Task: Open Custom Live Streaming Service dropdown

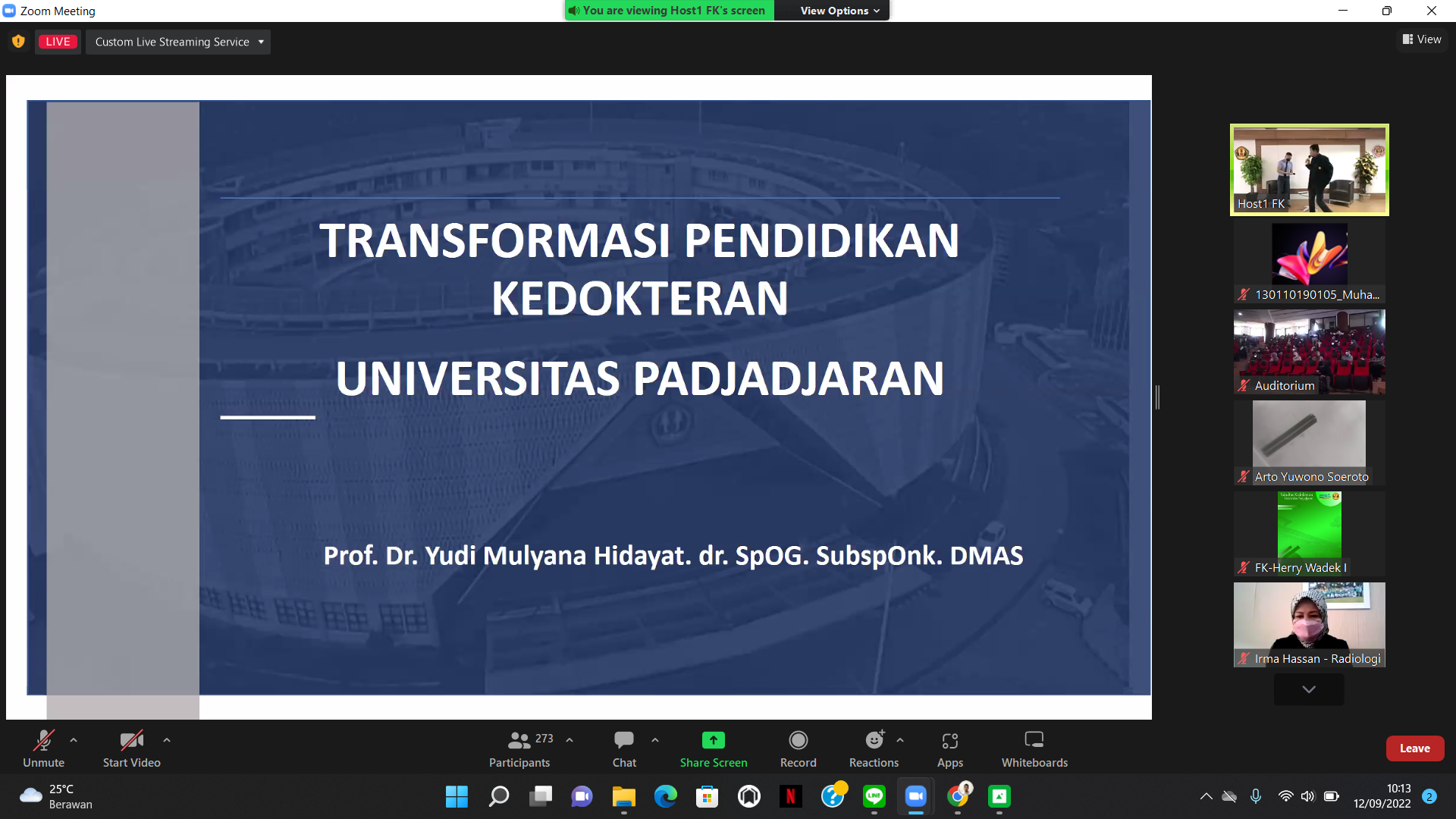Action: point(178,42)
